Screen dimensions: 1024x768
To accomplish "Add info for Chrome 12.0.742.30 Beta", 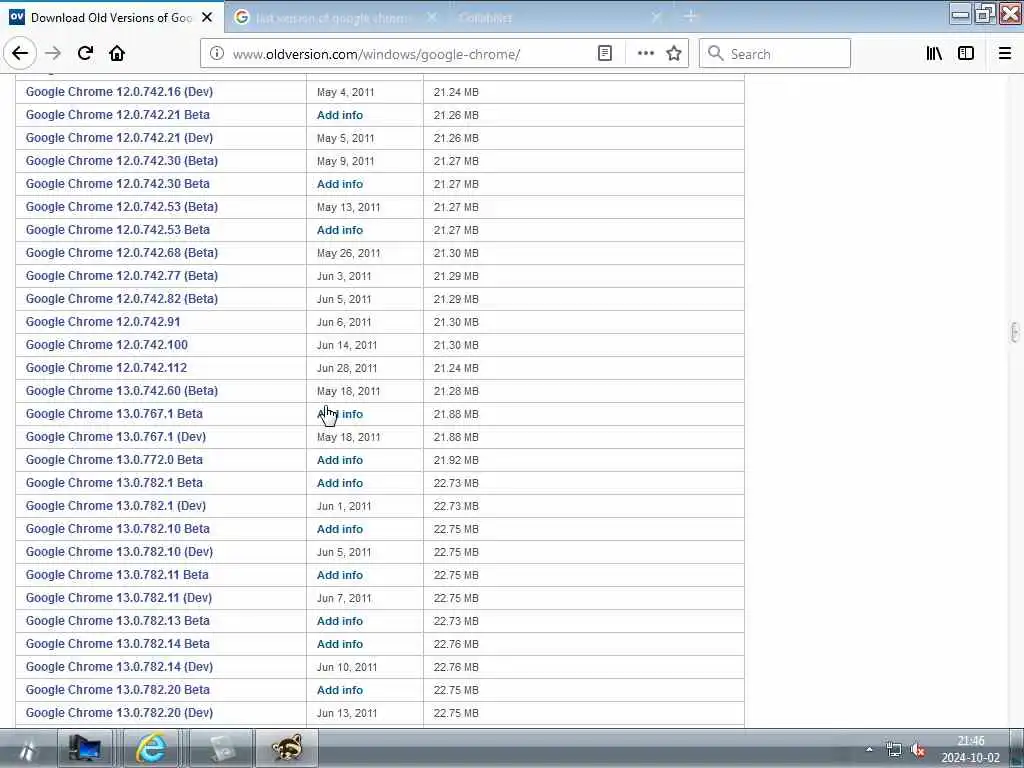I will click(x=340, y=184).
